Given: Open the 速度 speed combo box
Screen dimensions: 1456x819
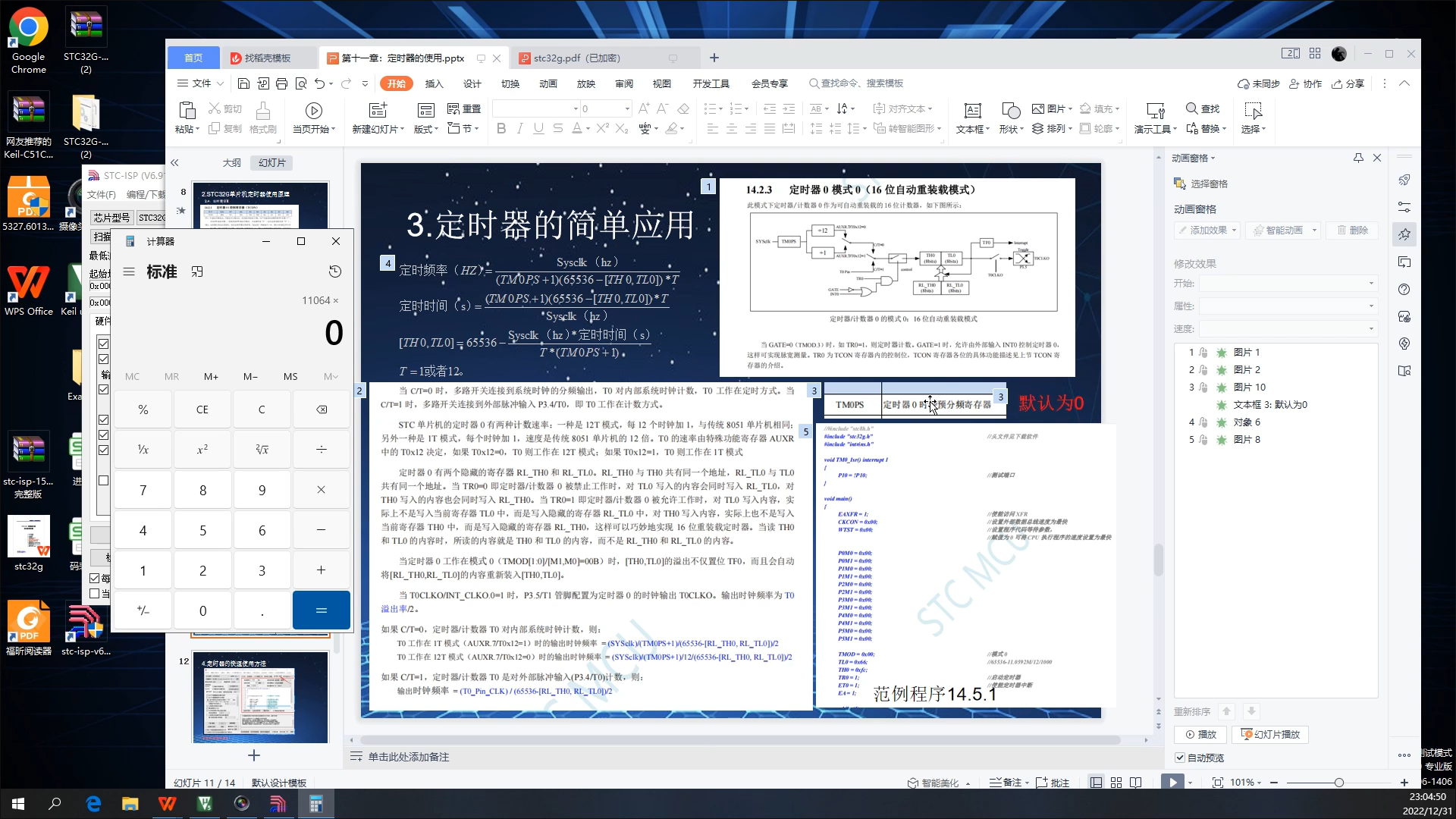Looking at the screenshot, I should tap(1288, 328).
